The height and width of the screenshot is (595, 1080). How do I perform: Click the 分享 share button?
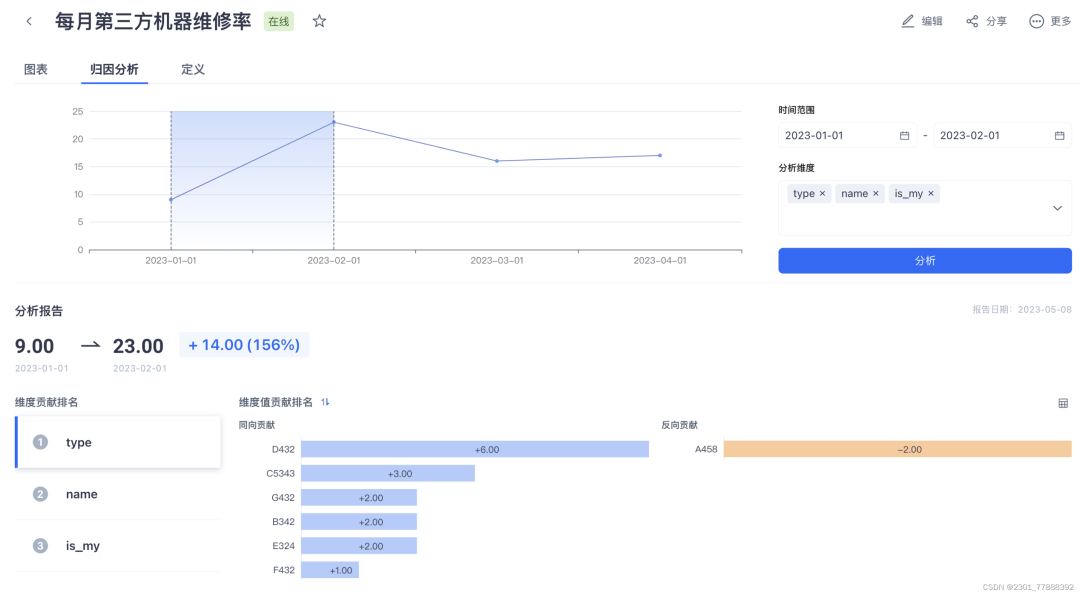pos(986,21)
